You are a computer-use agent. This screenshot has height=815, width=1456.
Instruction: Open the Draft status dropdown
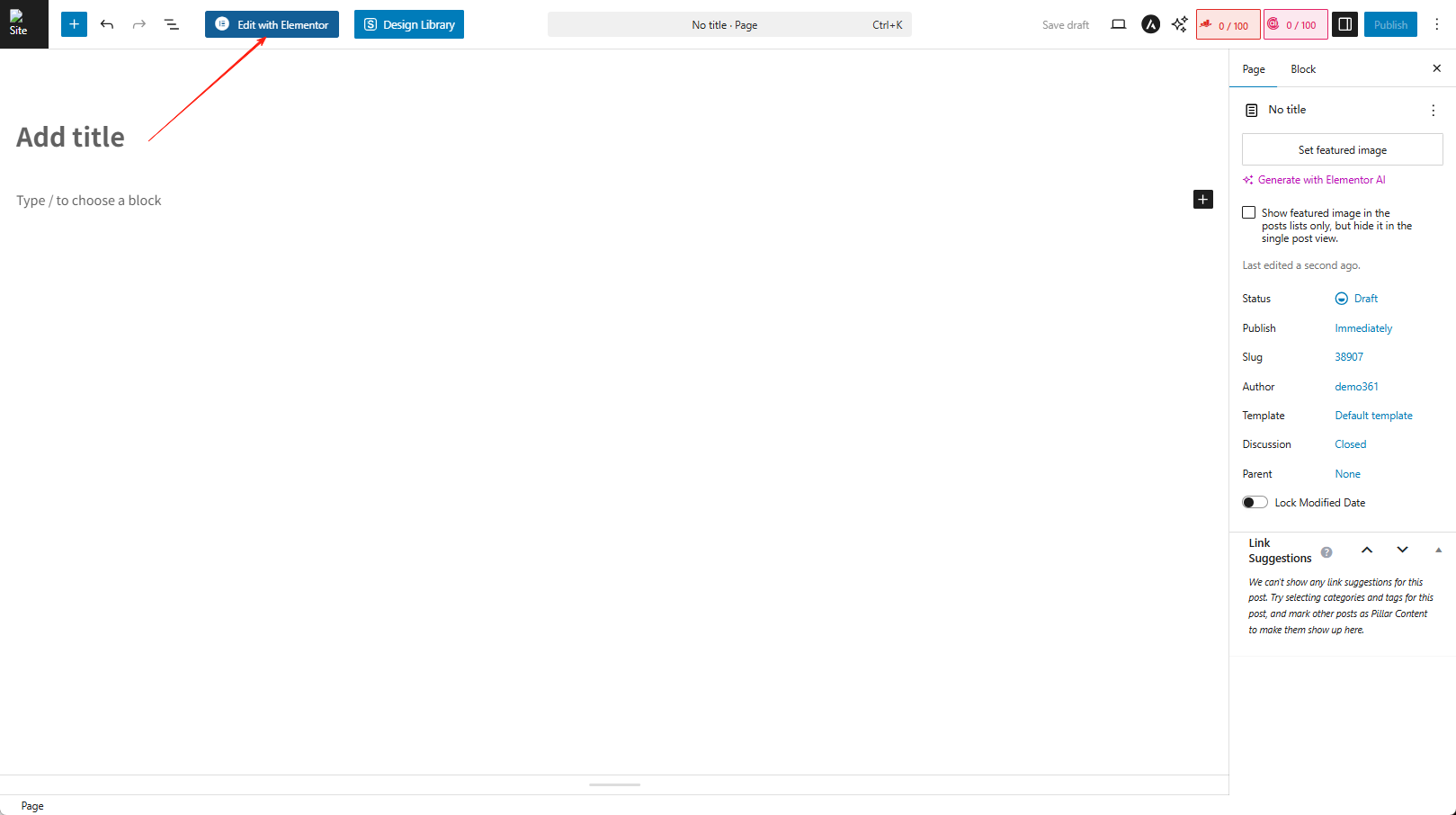pyautogui.click(x=1356, y=299)
